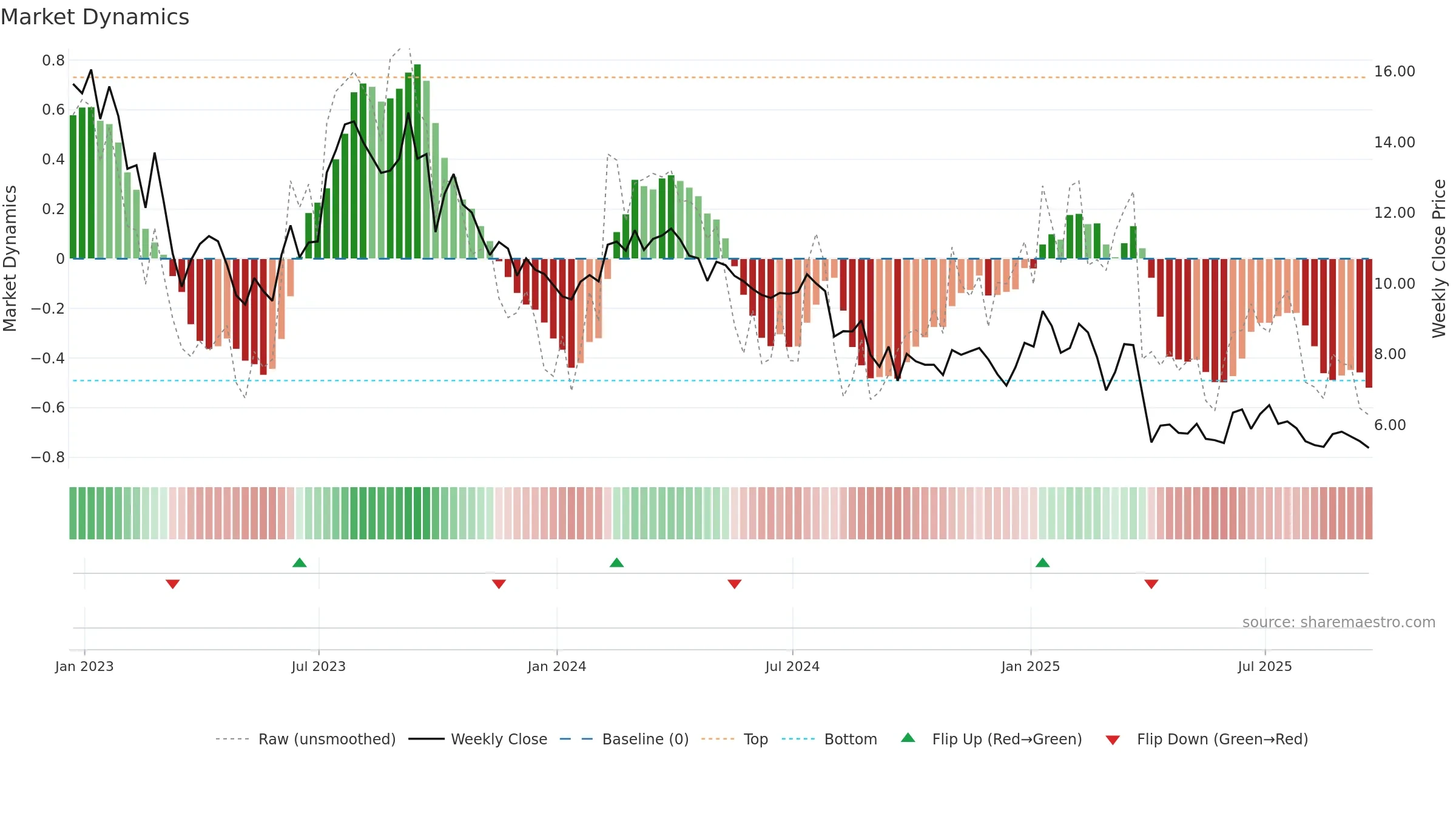Screen dimensions: 1456x819
Task: Click the 14.00 price axis label
Action: pyautogui.click(x=1395, y=143)
